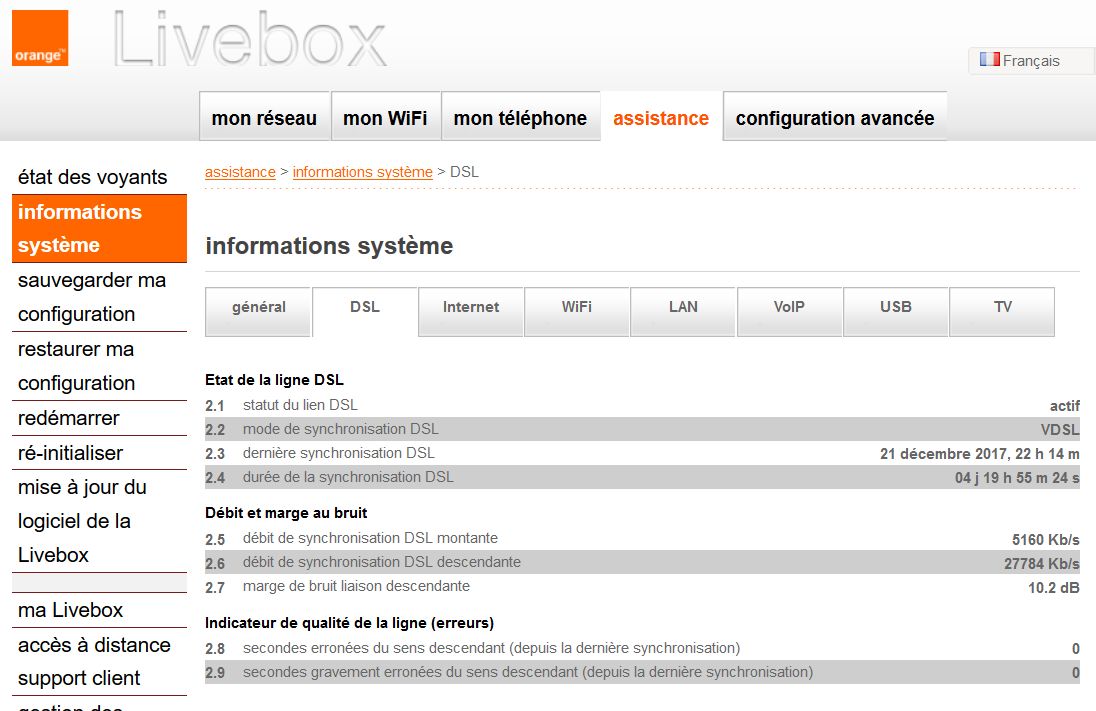Open the configuration avancée tab
This screenshot has width=1096, height=711.
834,118
